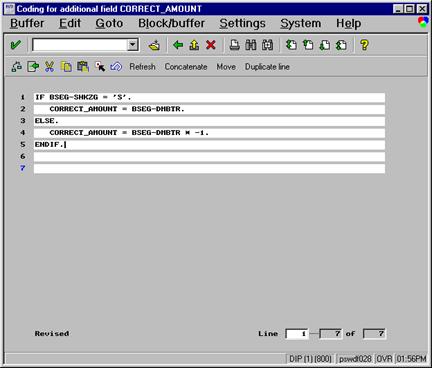The height and width of the screenshot is (368, 432).
Task: Click the Check syntax icon
Action: [x=16, y=67]
